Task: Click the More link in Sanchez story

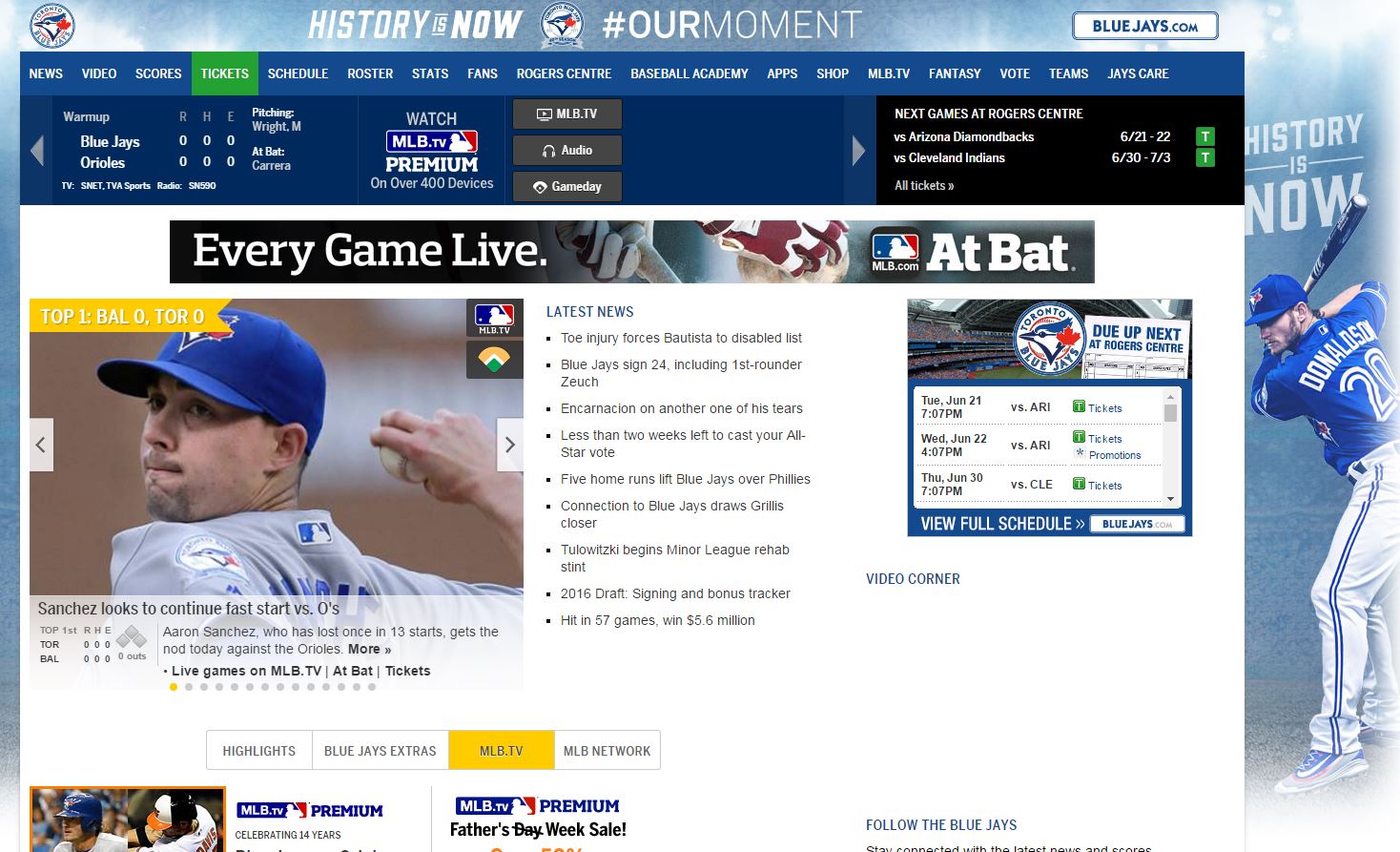Action: click(x=370, y=649)
